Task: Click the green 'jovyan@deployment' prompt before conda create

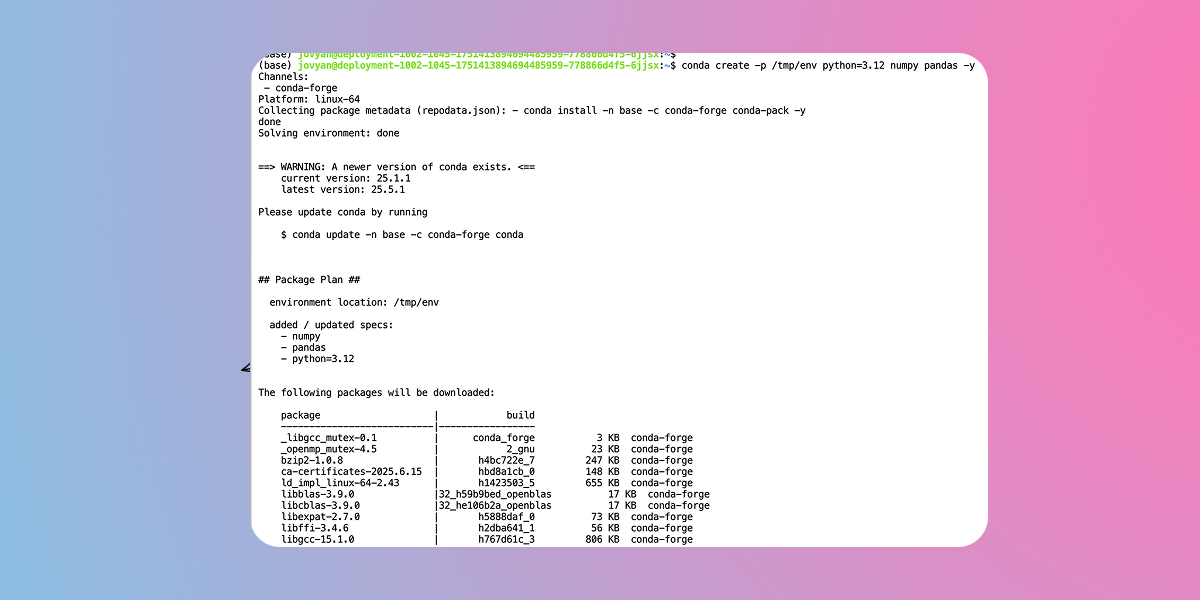Action: point(479,65)
